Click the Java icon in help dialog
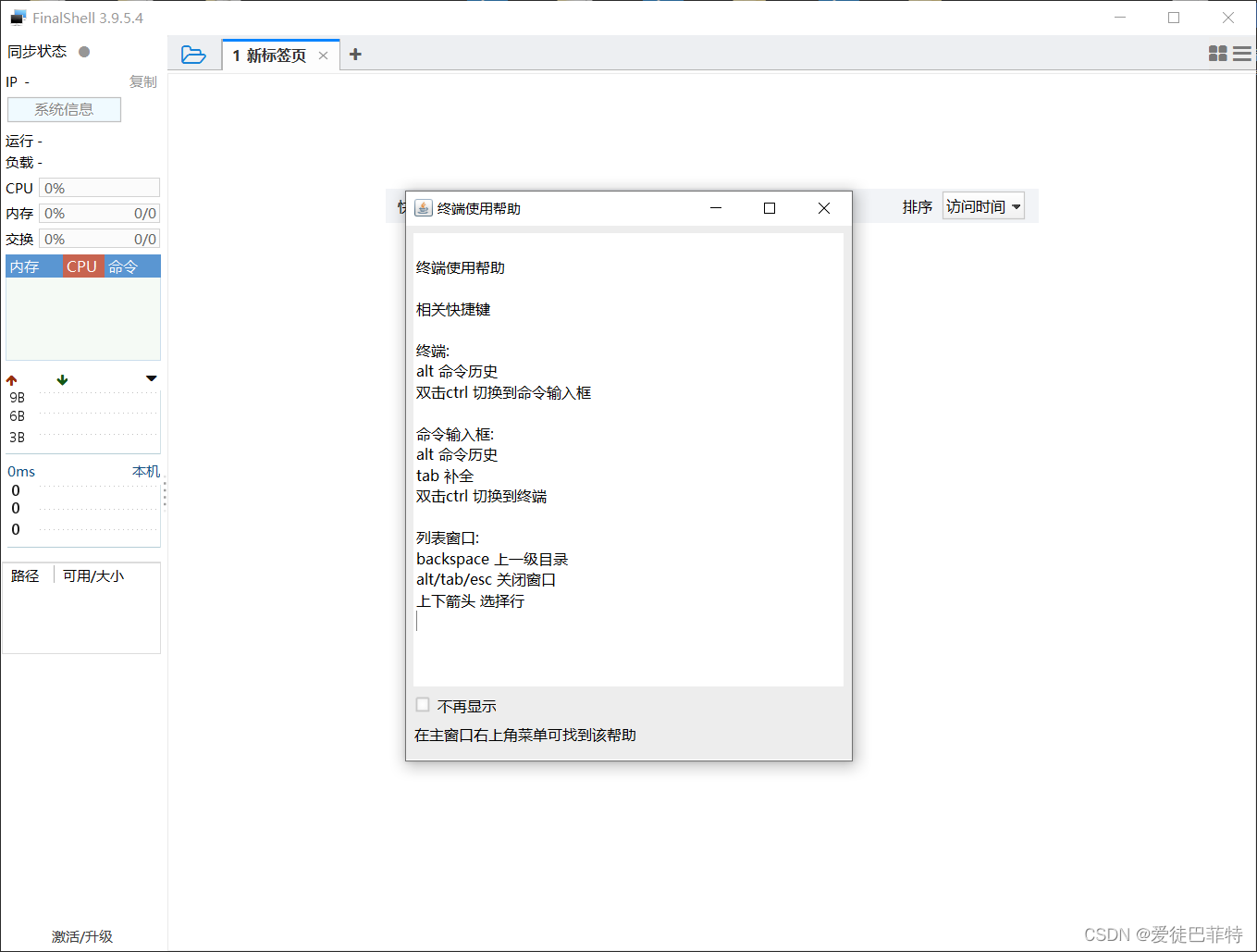This screenshot has height=952, width=1257. 423,208
